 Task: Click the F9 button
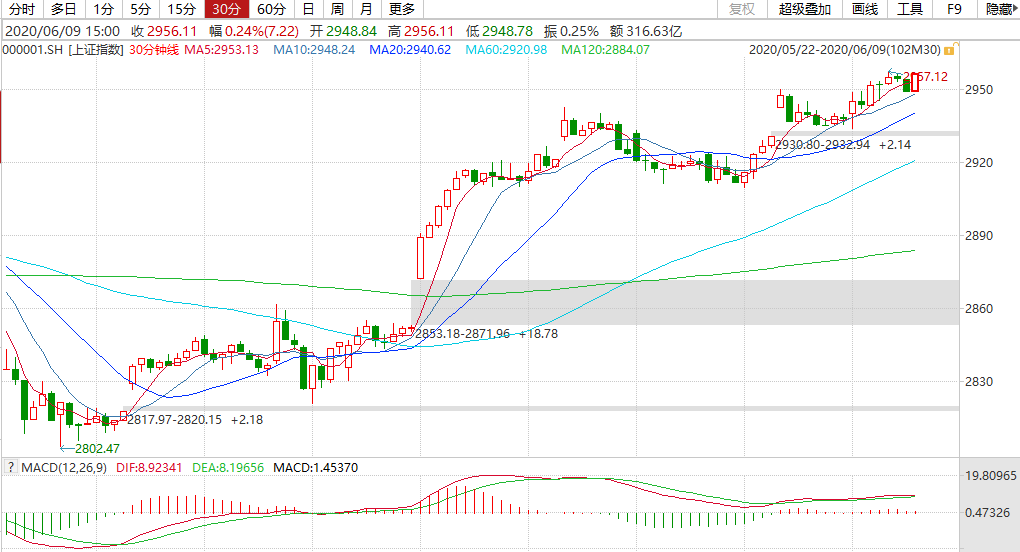coord(954,9)
